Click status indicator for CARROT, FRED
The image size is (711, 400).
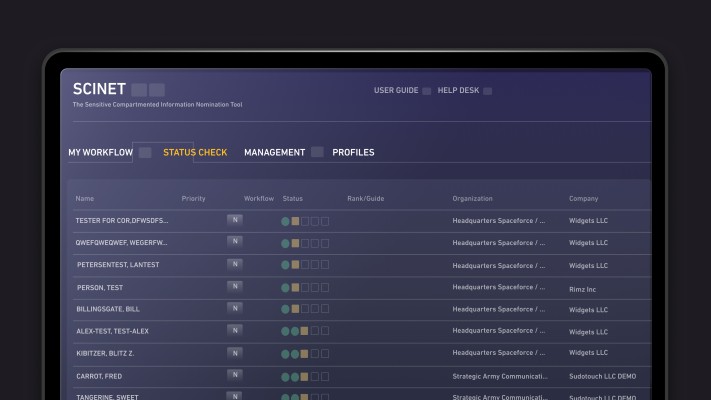point(305,376)
